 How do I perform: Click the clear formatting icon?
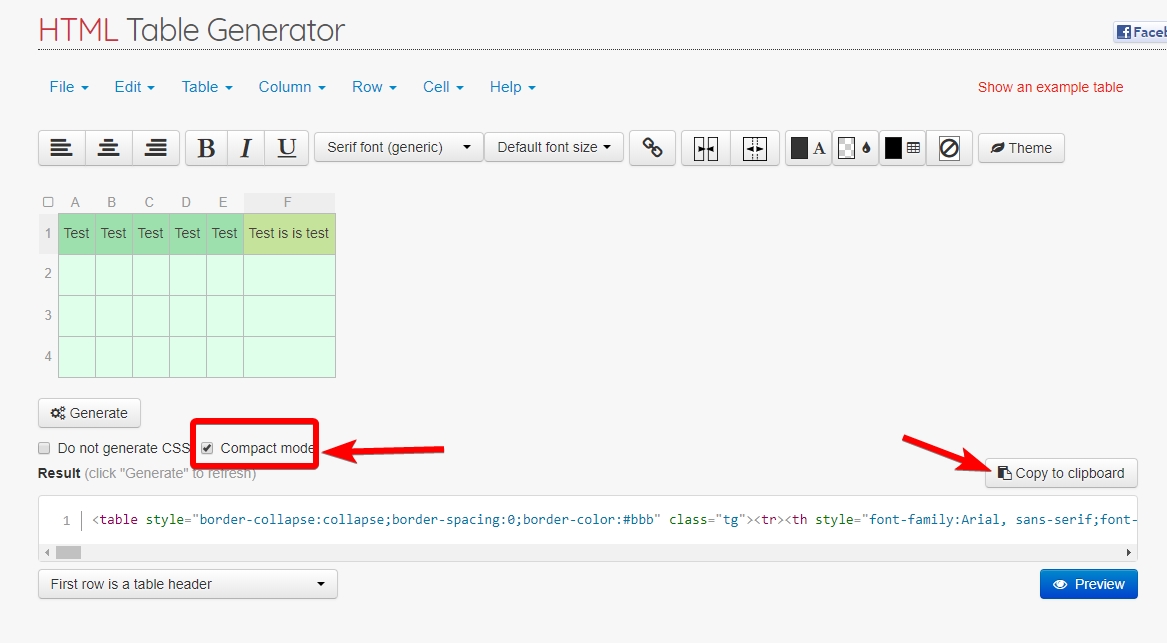[949, 148]
